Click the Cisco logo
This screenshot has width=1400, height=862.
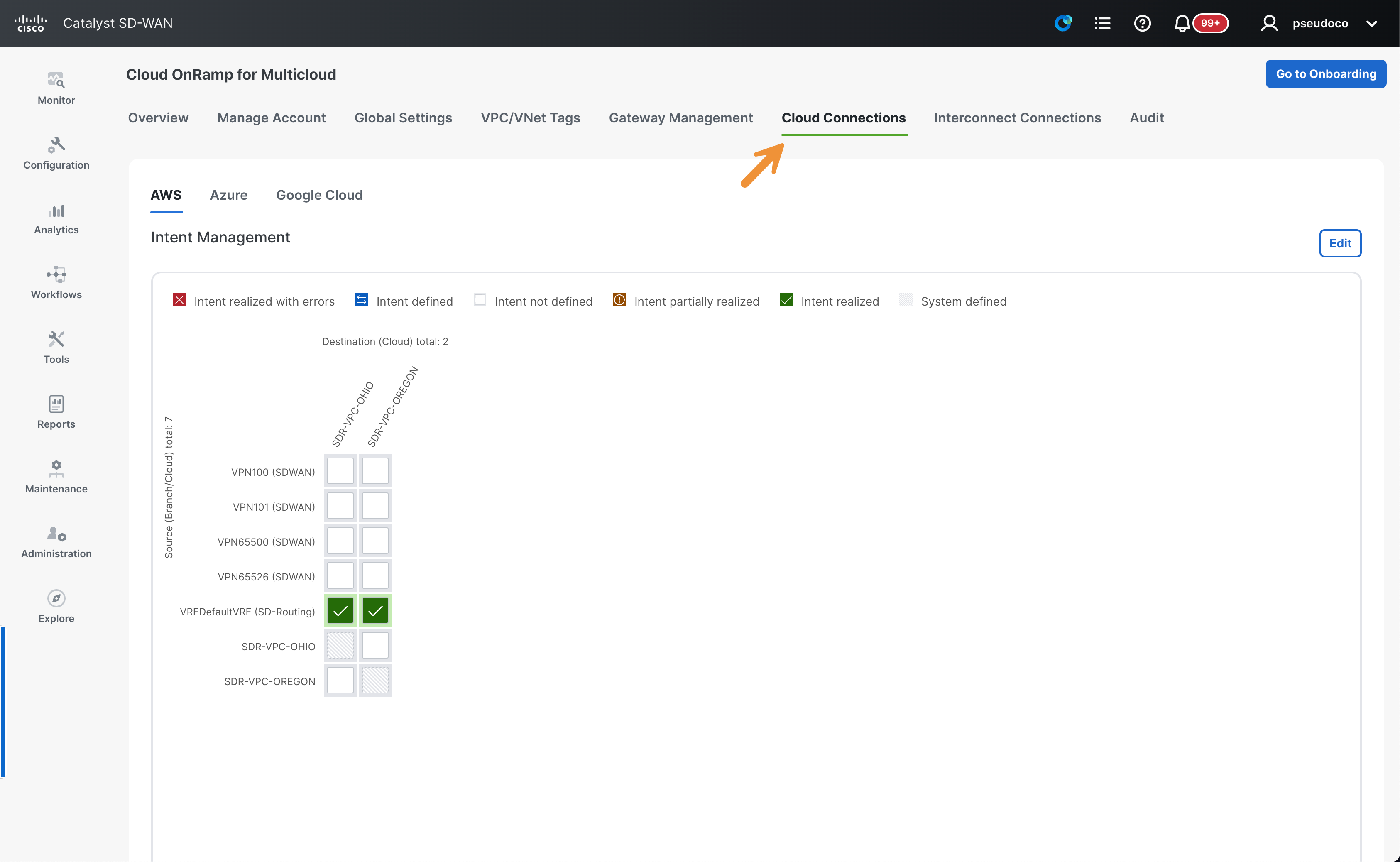pos(31,23)
